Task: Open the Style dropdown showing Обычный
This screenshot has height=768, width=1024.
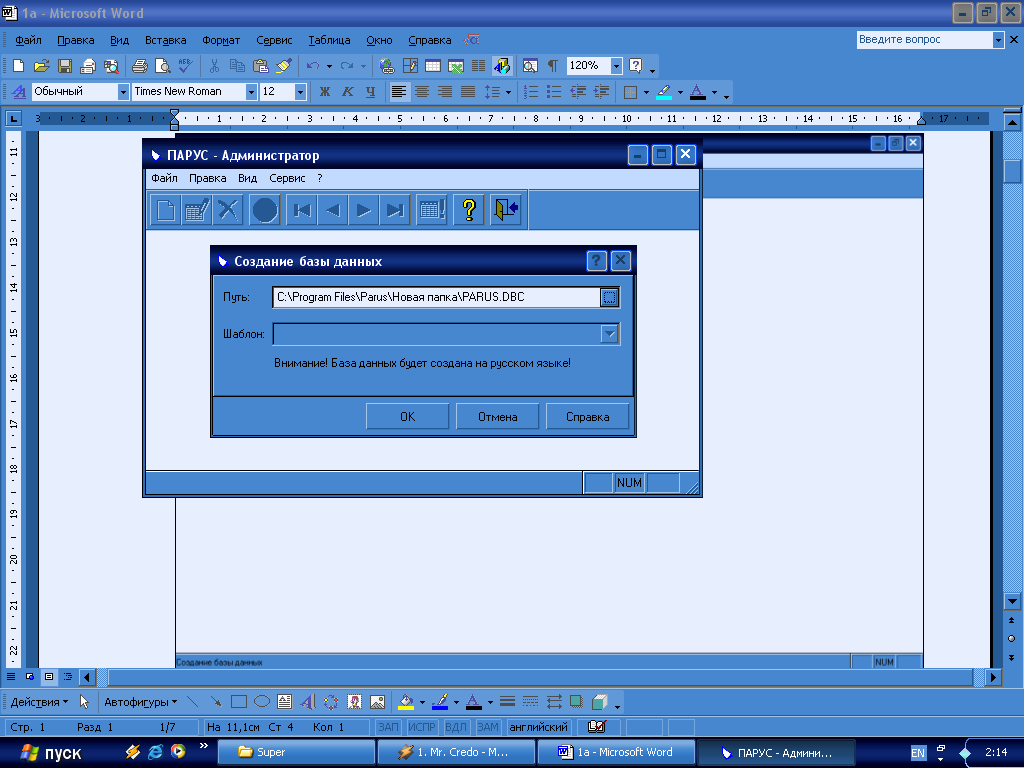Action: [x=123, y=92]
